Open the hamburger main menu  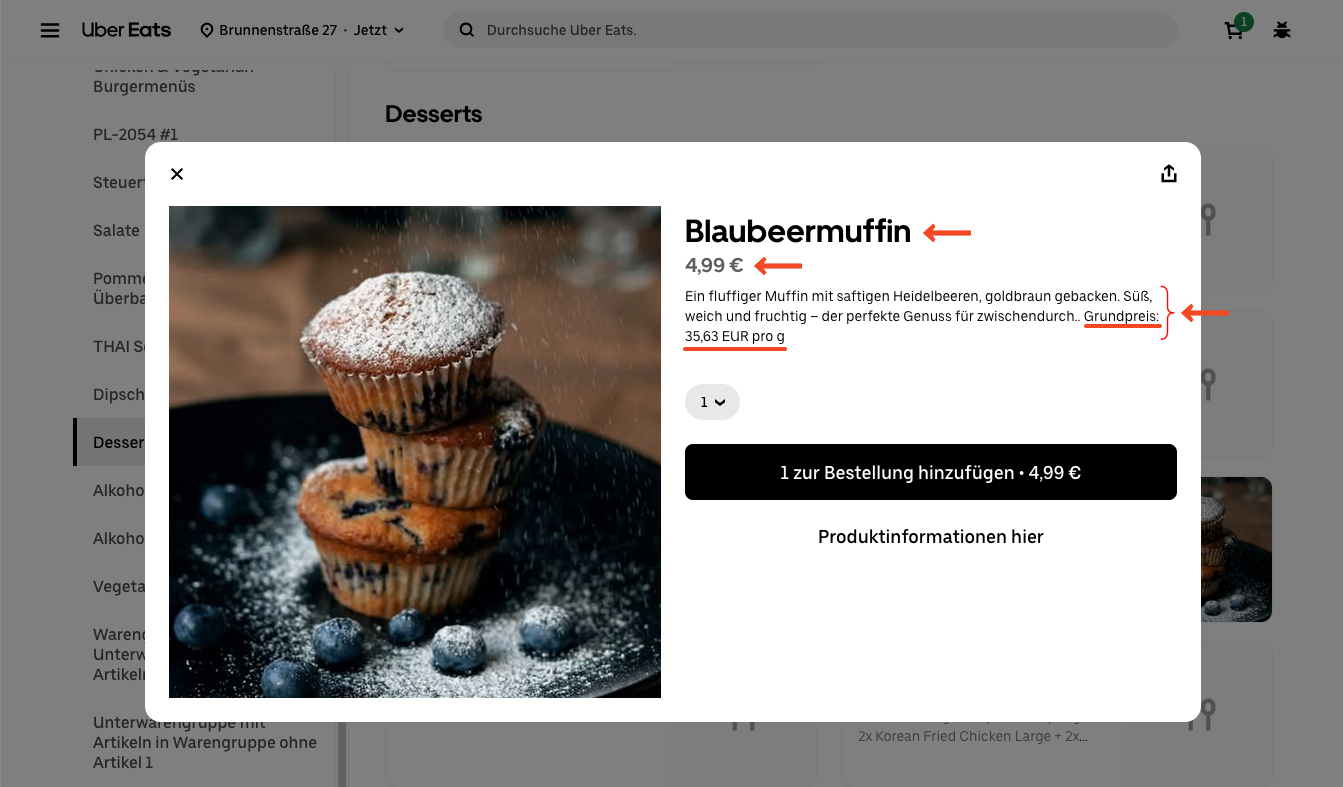tap(50, 30)
